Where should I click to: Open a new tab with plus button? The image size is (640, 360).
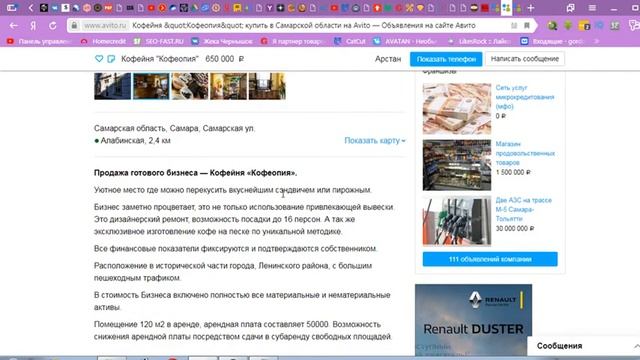[x=531, y=8]
